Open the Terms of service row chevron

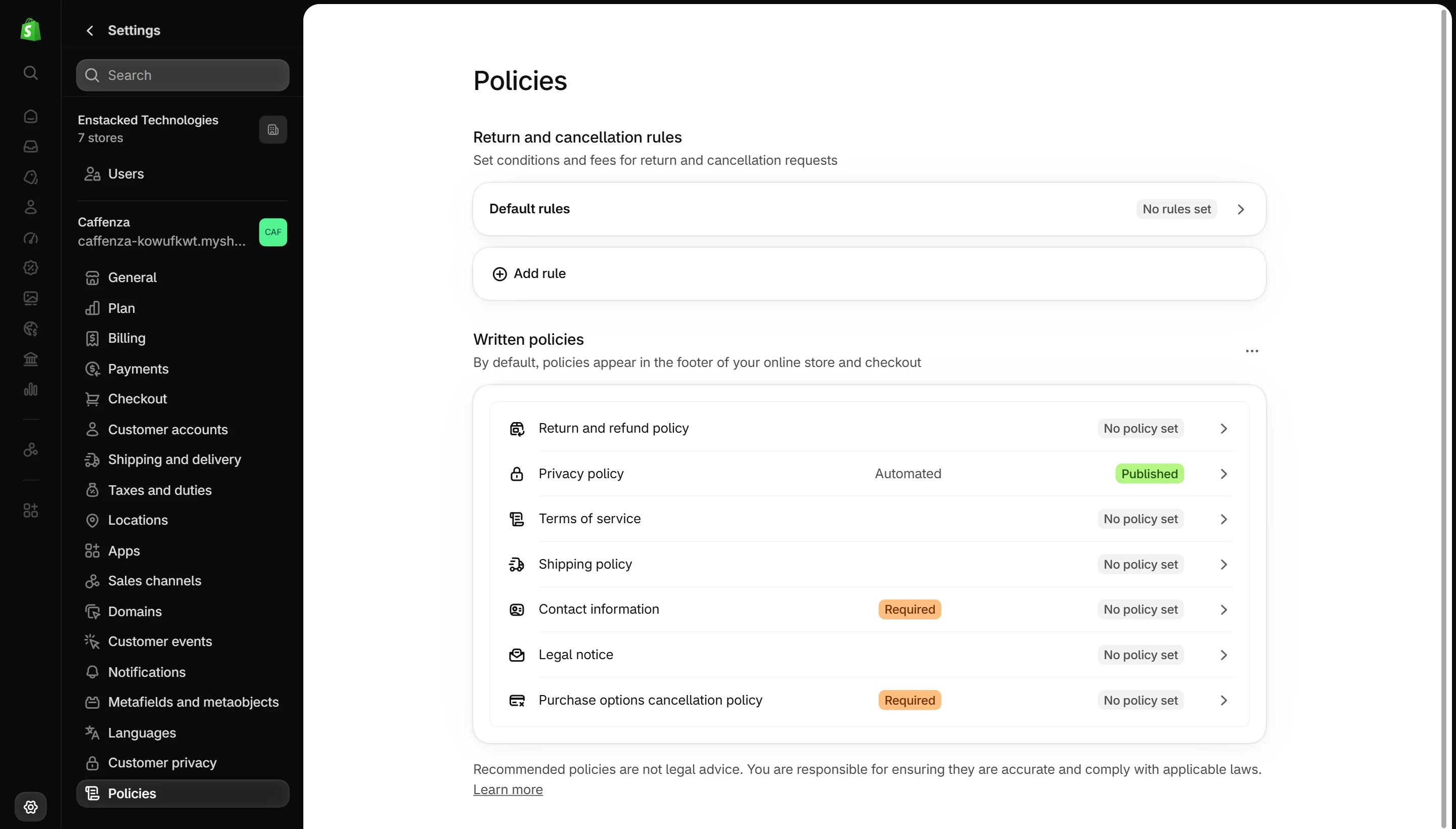click(x=1223, y=519)
